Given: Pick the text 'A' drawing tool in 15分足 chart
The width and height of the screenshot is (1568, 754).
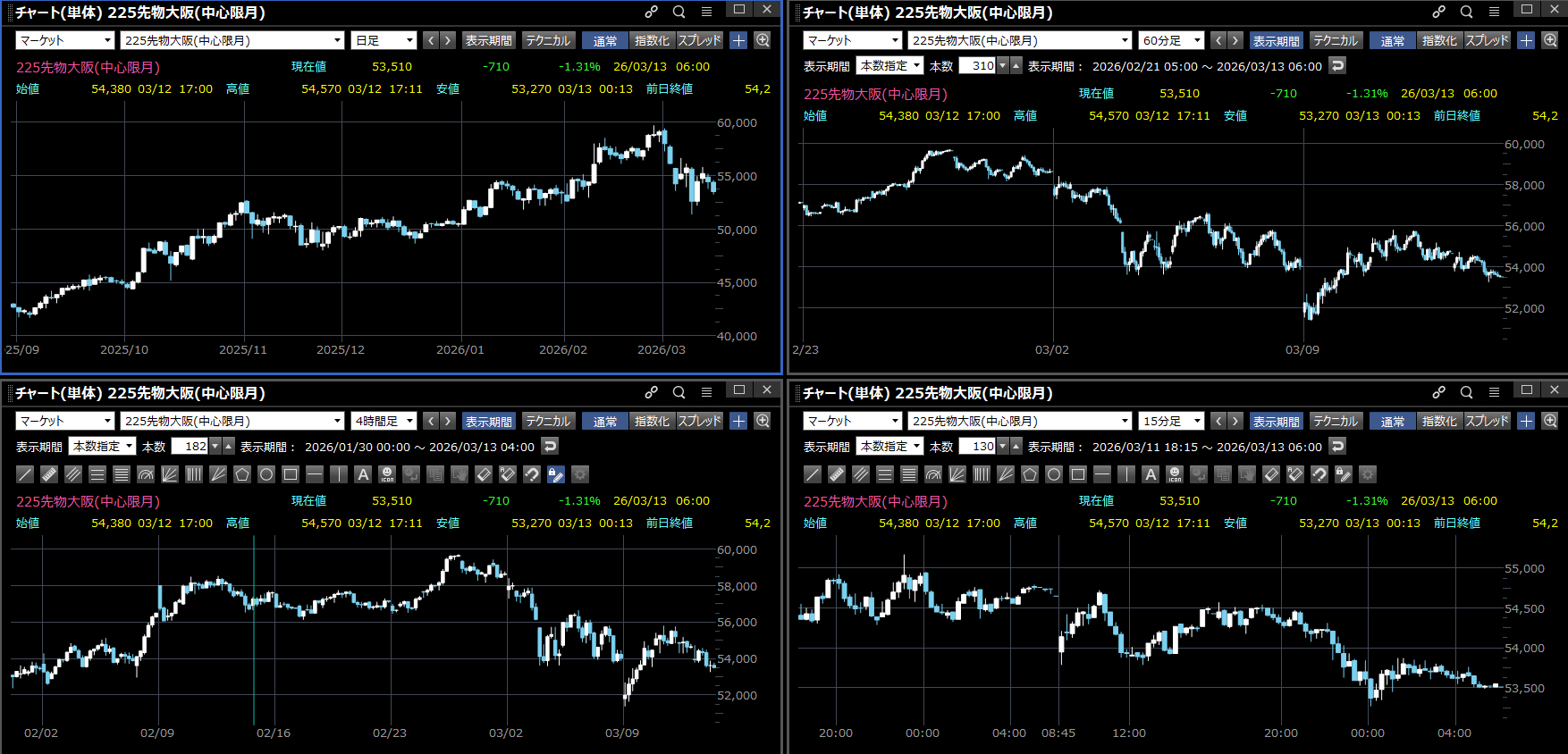Looking at the screenshot, I should pyautogui.click(x=1151, y=474).
